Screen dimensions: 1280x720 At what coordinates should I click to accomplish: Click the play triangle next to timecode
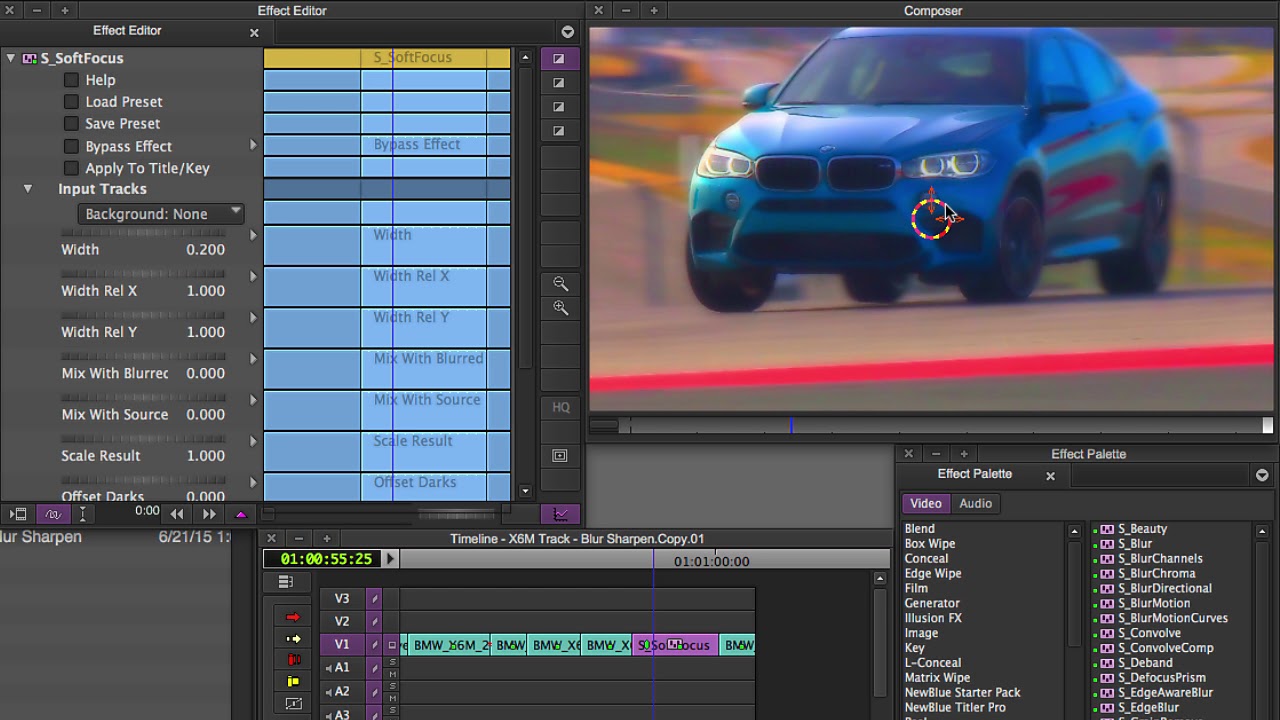coord(391,559)
